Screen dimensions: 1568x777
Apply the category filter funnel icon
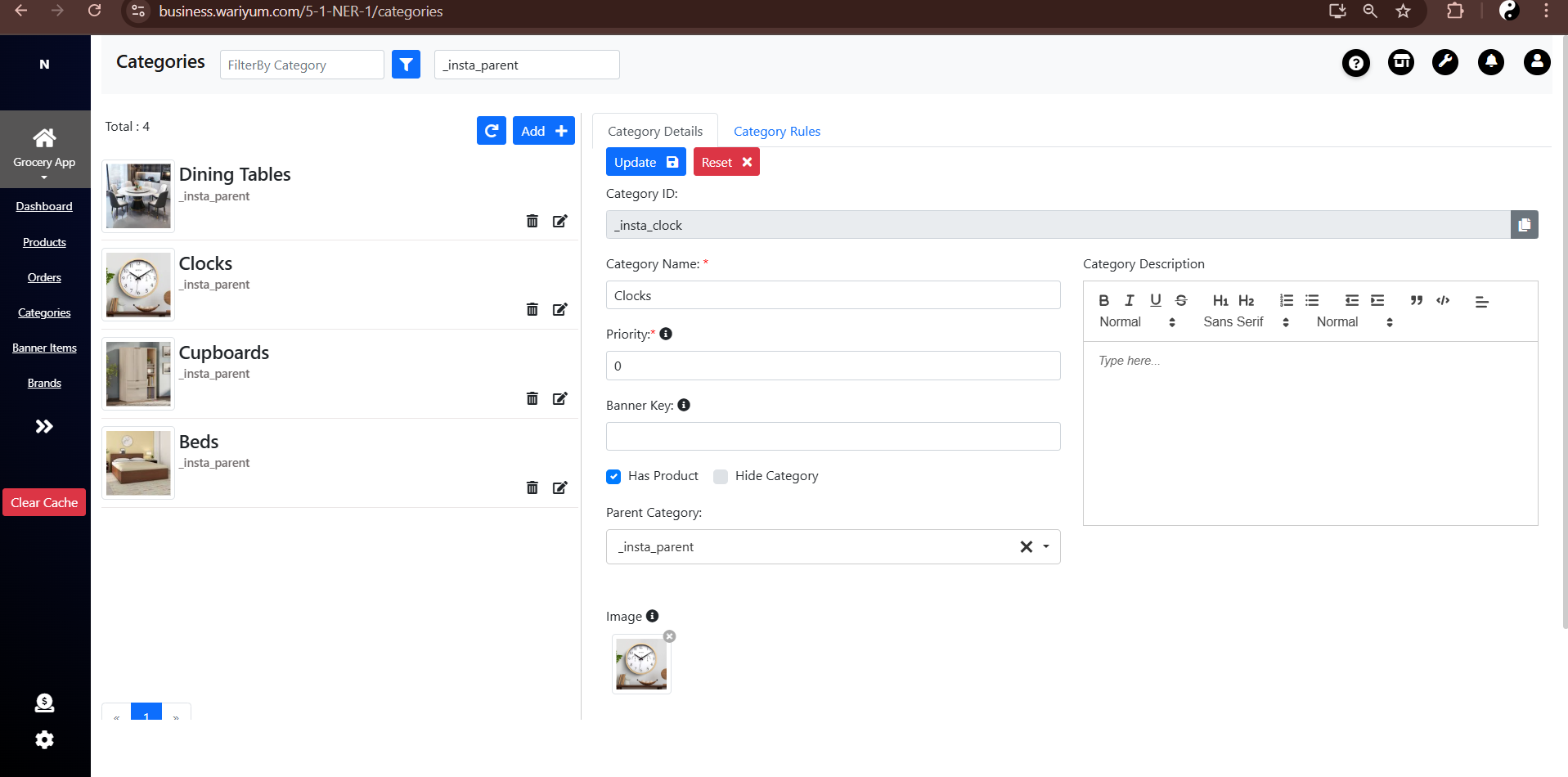click(406, 65)
